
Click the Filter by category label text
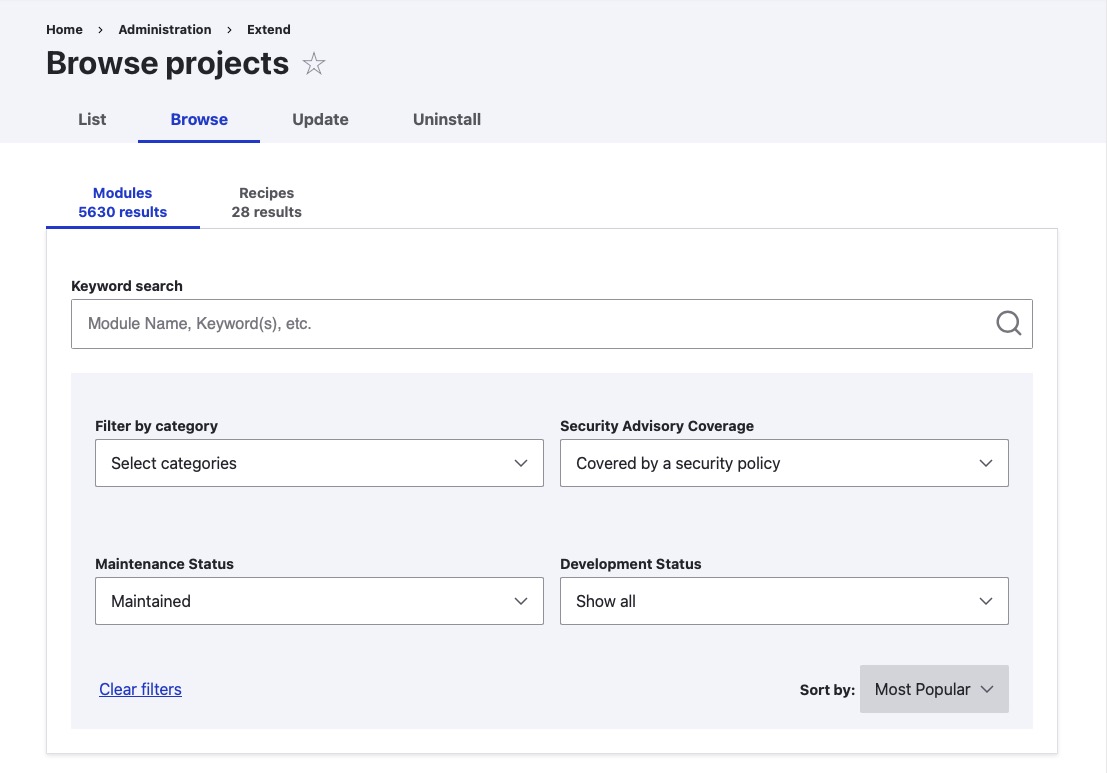click(156, 426)
